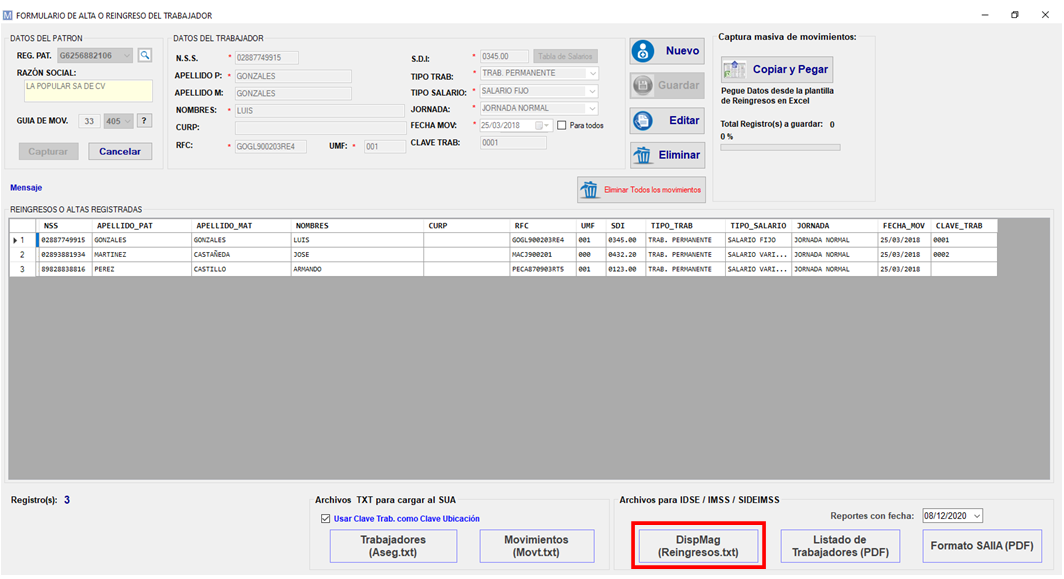Click the Cancelar button
Screen dimensions: 1064x579
pos(120,151)
